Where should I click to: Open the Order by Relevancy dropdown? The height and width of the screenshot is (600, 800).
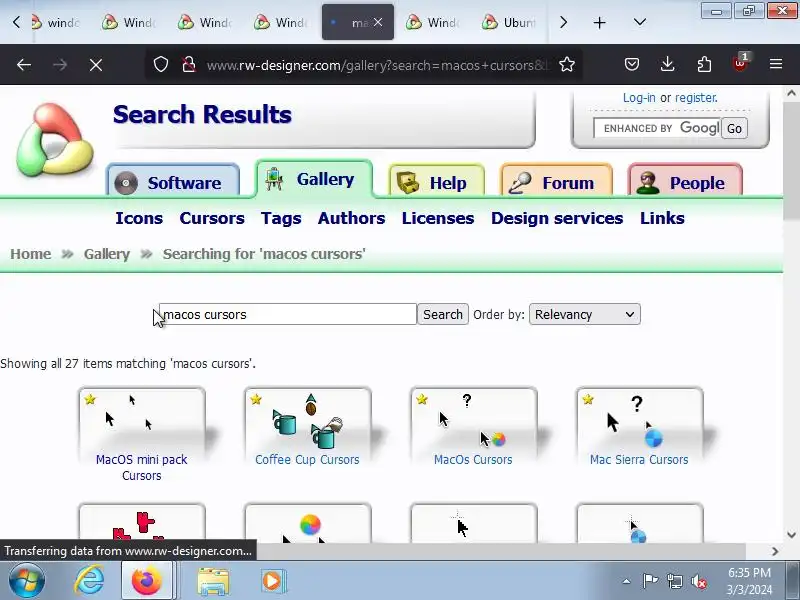tap(585, 314)
